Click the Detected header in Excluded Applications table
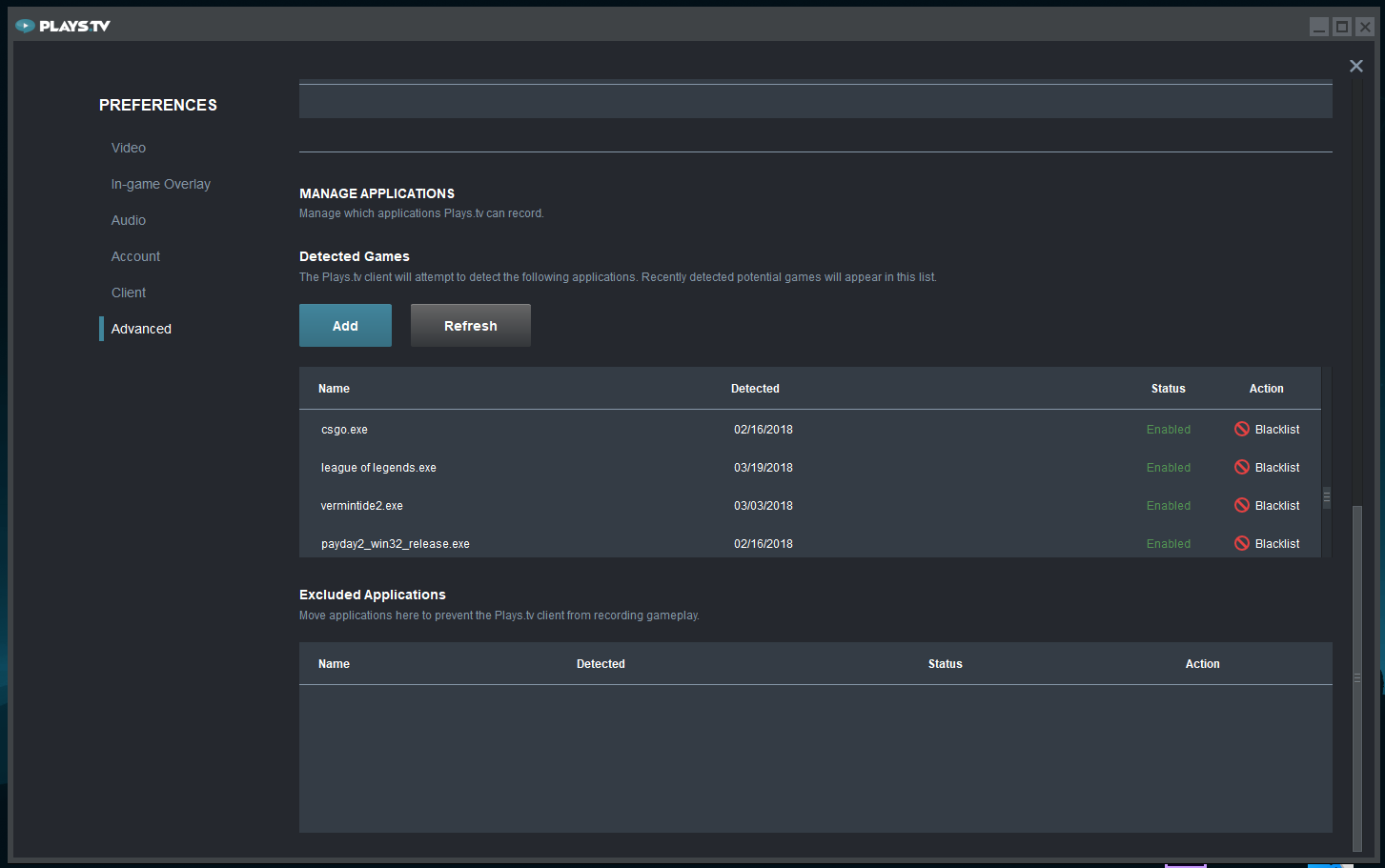Viewport: 1385px width, 868px height. click(601, 664)
